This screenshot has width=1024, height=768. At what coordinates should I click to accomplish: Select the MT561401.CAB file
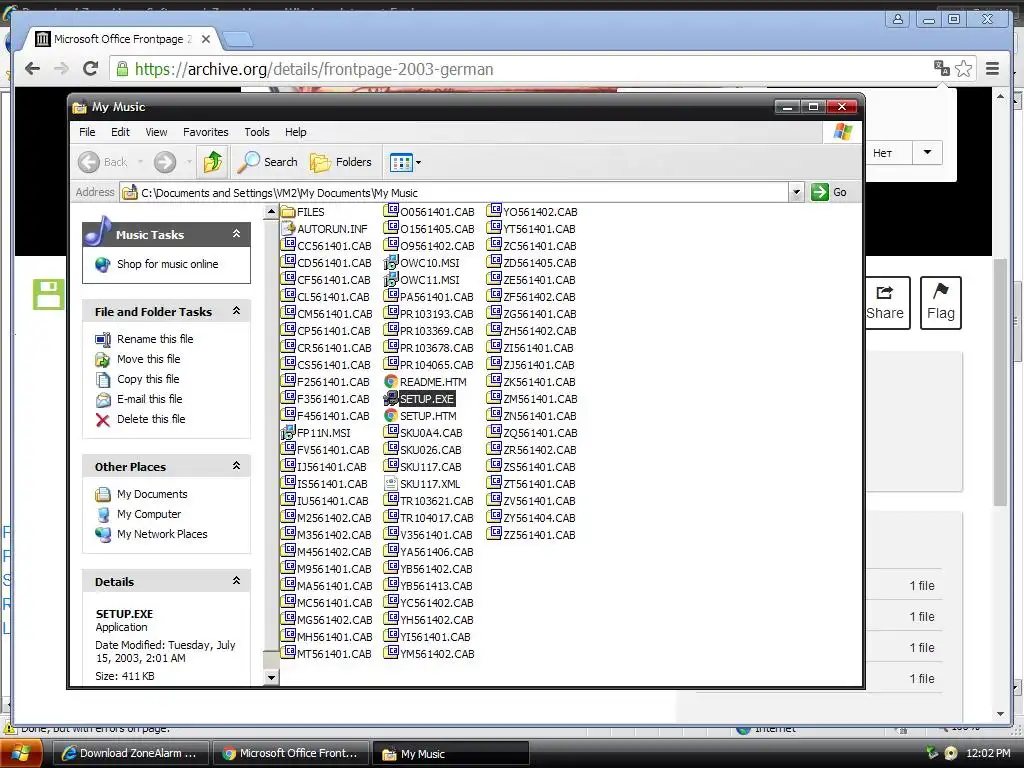[327, 654]
